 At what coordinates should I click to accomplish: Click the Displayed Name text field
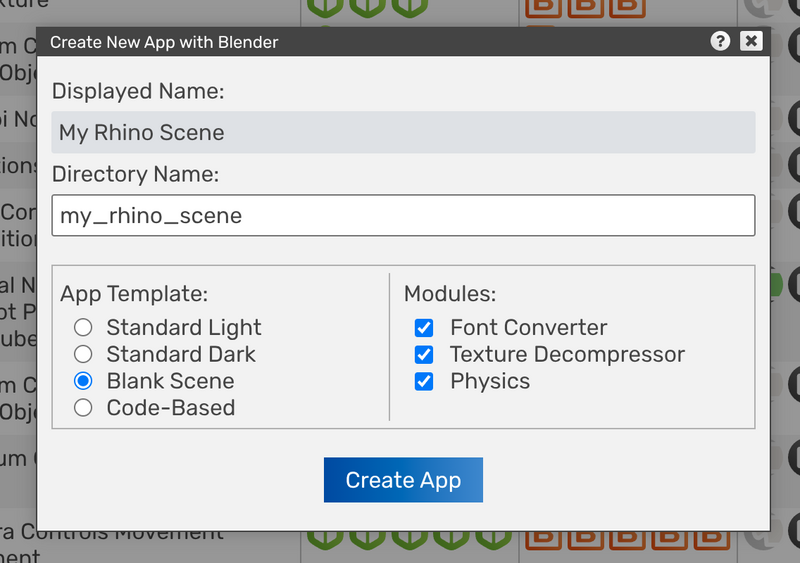pyautogui.click(x=403, y=132)
